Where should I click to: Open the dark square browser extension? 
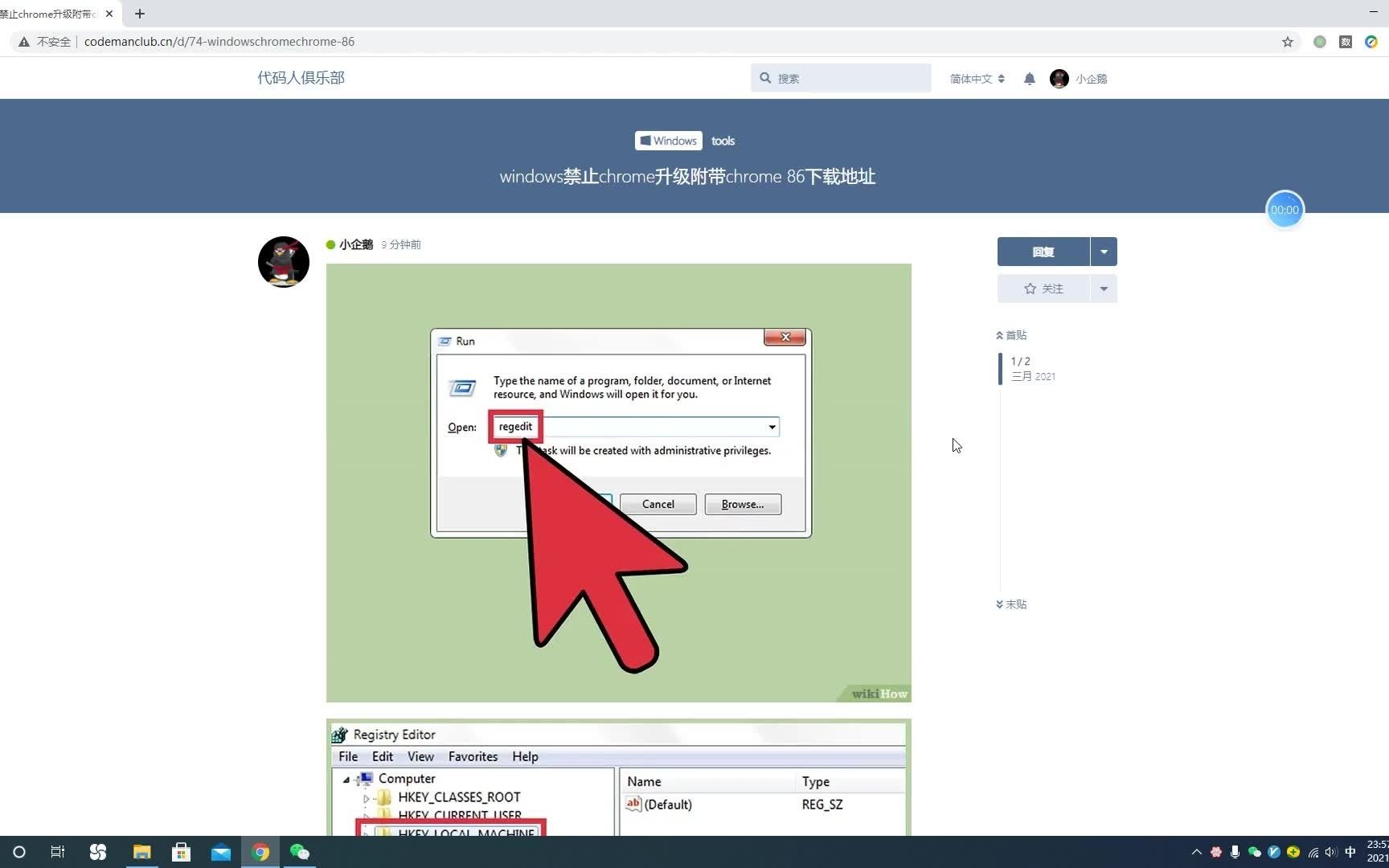coord(1346,42)
